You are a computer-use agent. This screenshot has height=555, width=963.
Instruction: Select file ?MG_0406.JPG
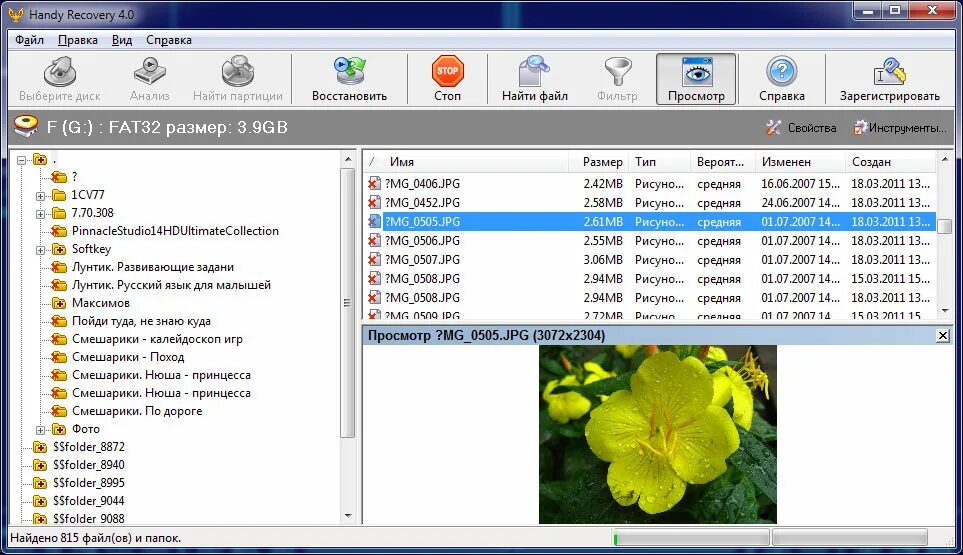tap(422, 184)
